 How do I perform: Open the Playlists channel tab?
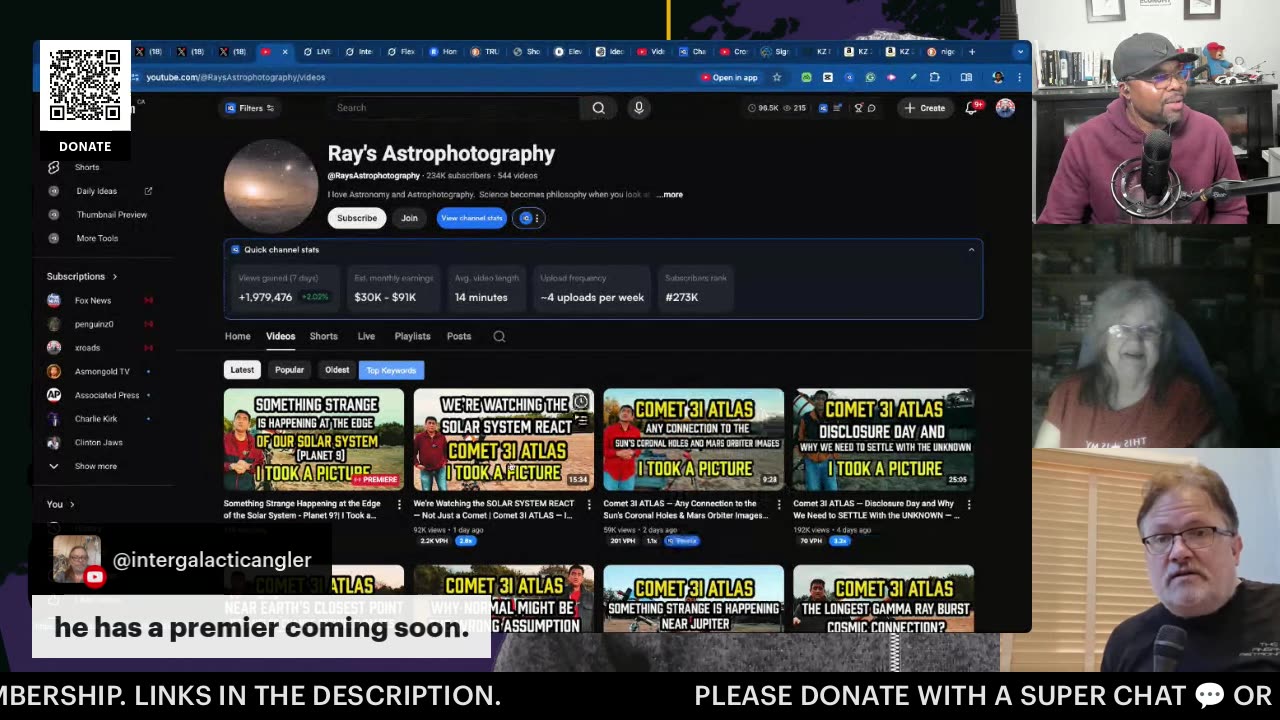click(412, 337)
